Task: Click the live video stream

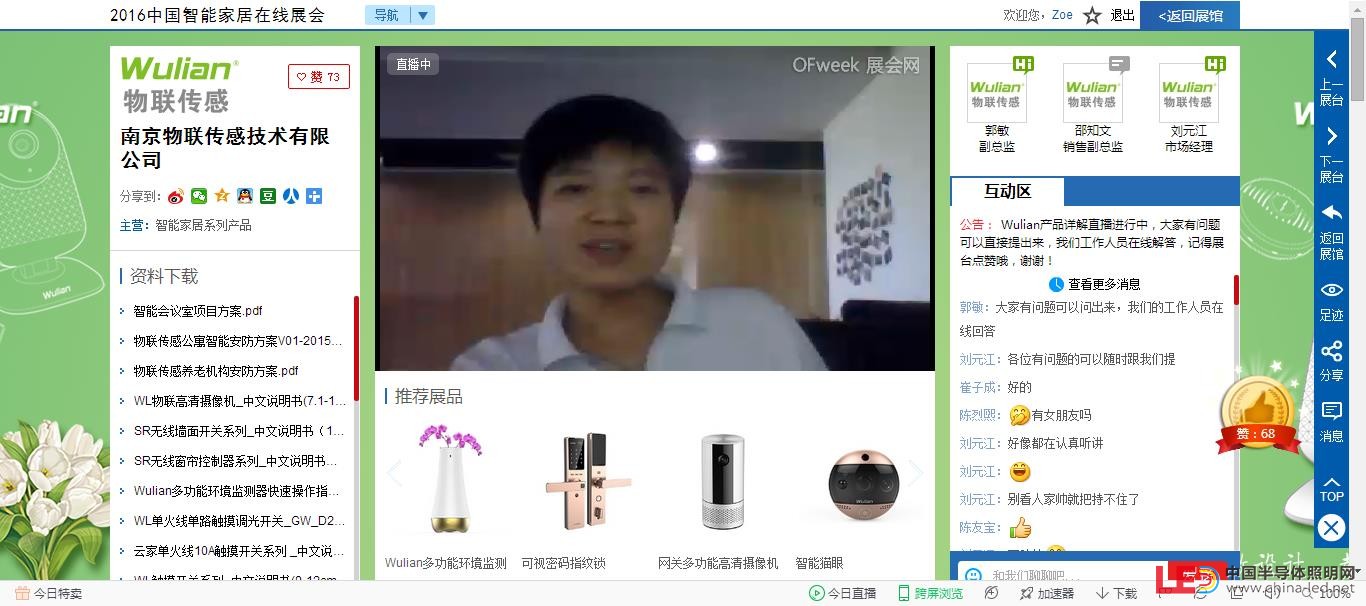Action: tap(655, 208)
